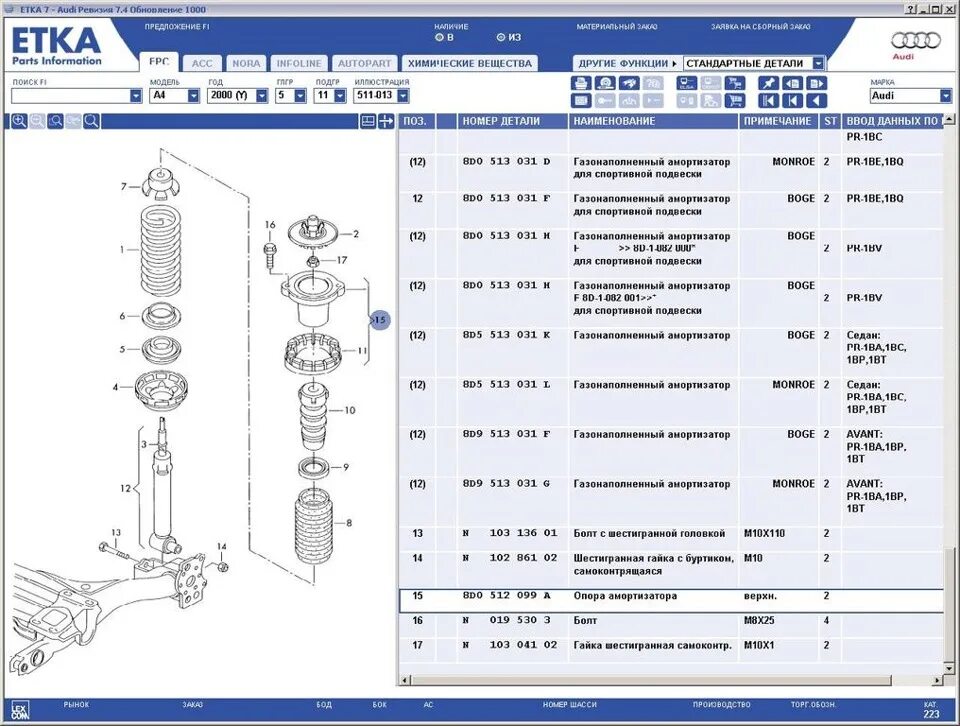The width and height of the screenshot is (960, 726).
Task: Click the Наименование column header
Action: (x=653, y=121)
